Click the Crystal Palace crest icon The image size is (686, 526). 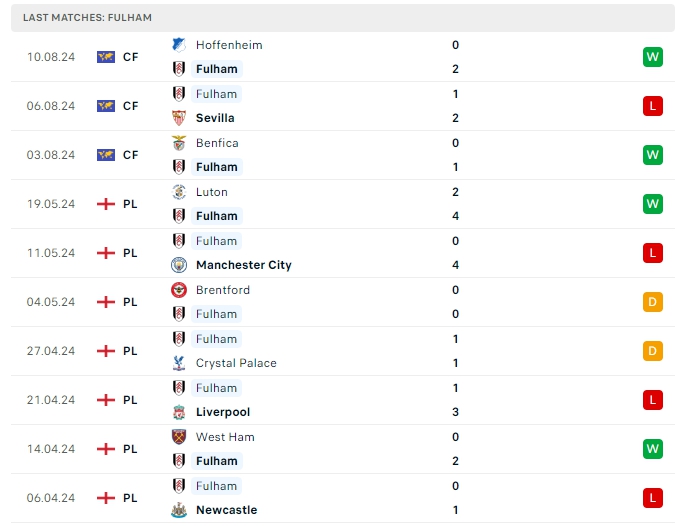[x=178, y=363]
